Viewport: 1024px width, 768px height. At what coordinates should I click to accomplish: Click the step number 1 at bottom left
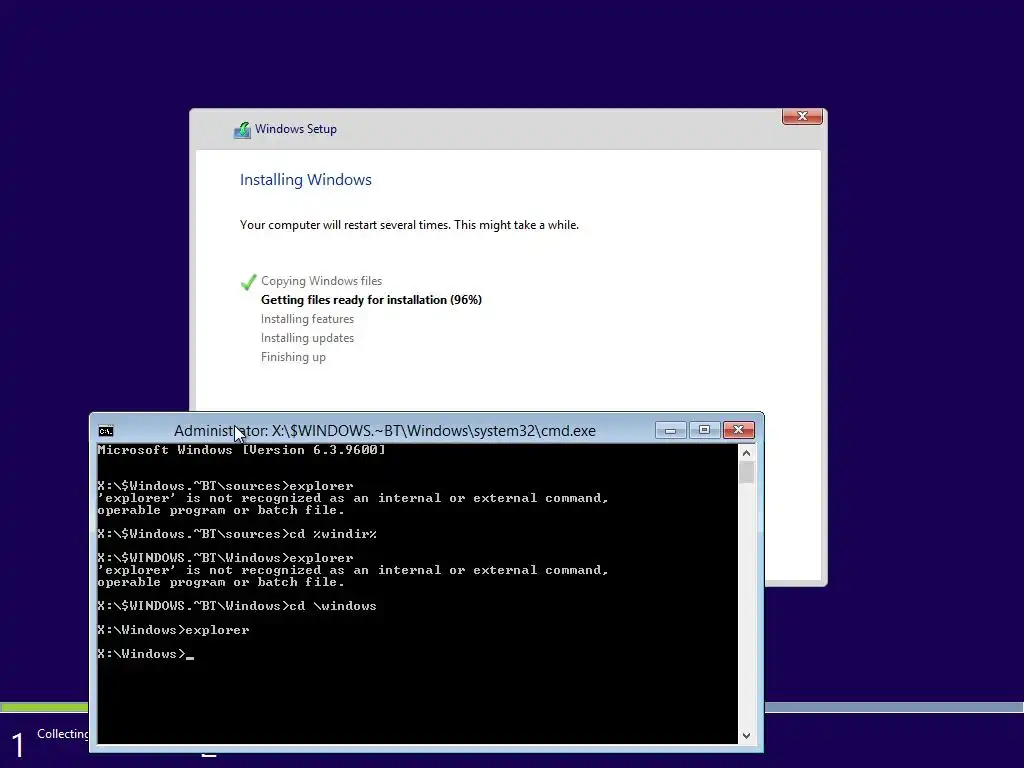(x=18, y=745)
